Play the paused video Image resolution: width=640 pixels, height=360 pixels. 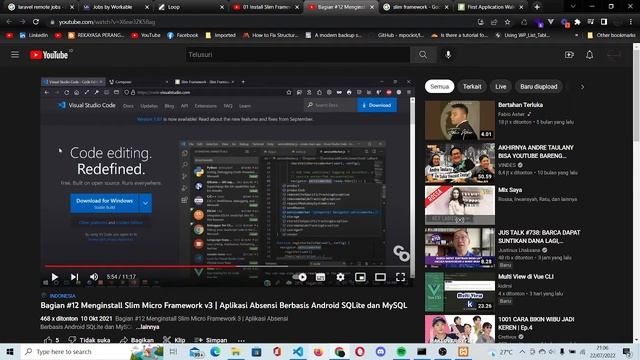pyautogui.click(x=54, y=277)
